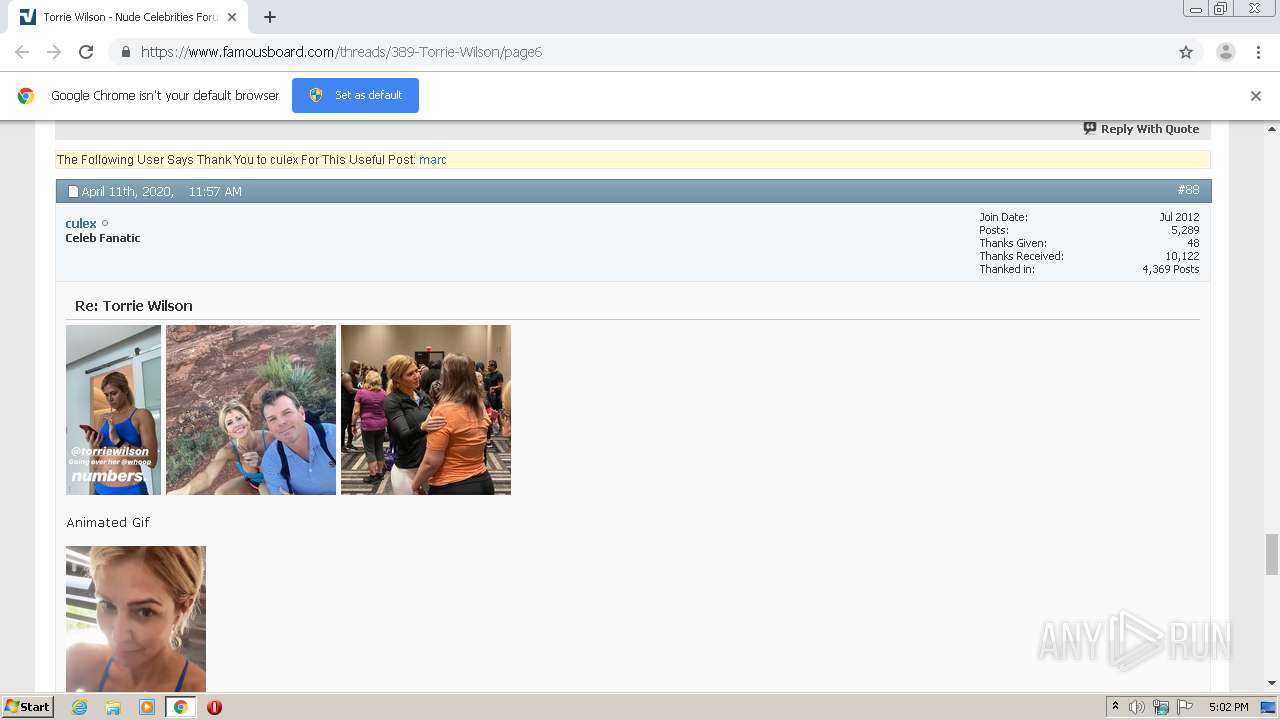
Task: Open the media player taskbar icon
Action: 147,707
